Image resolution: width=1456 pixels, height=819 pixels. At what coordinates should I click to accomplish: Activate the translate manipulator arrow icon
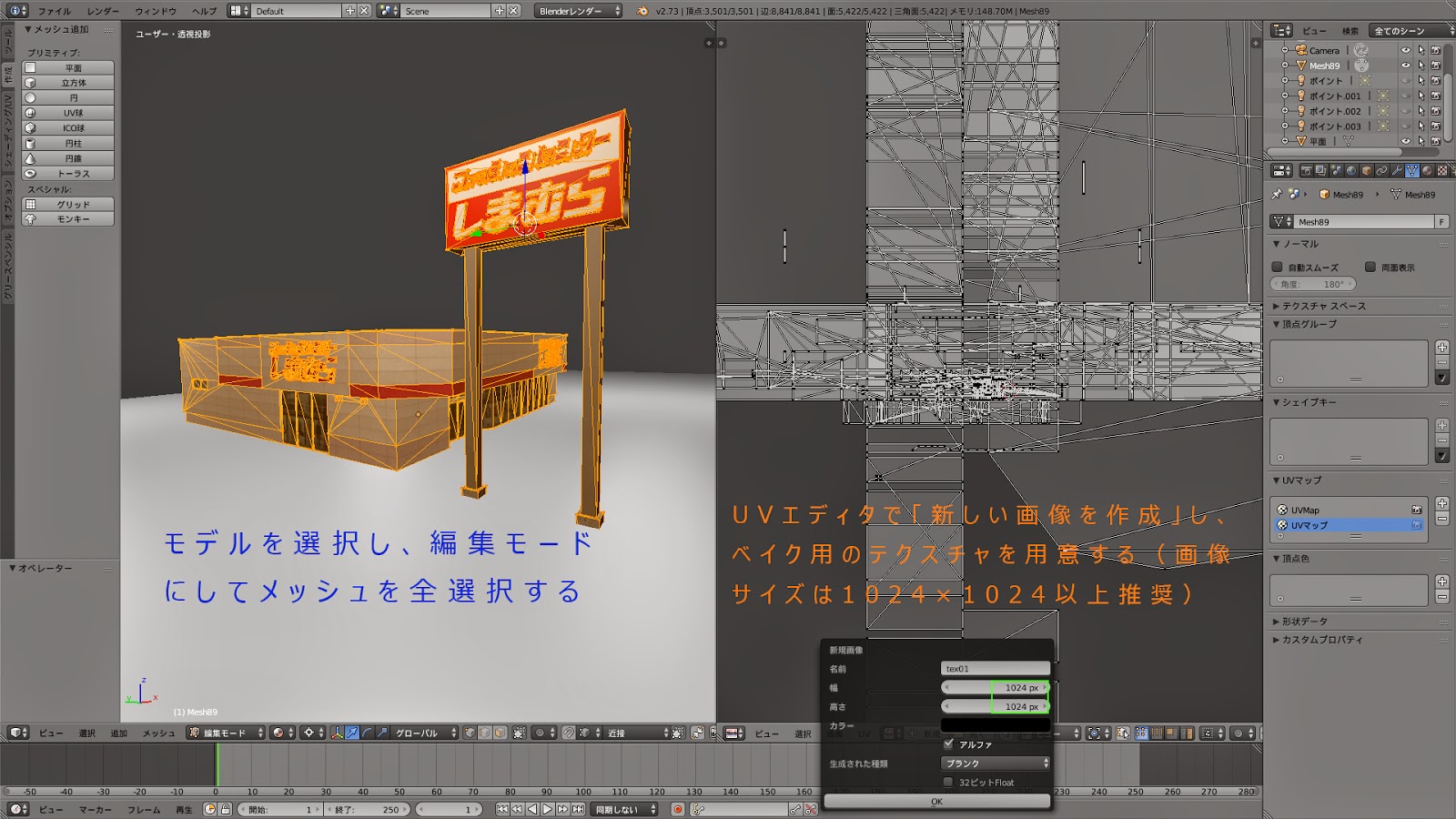point(352,733)
